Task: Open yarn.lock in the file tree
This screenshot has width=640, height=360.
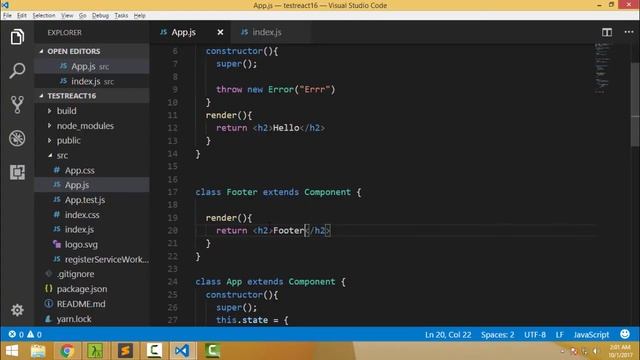Action: point(92,319)
